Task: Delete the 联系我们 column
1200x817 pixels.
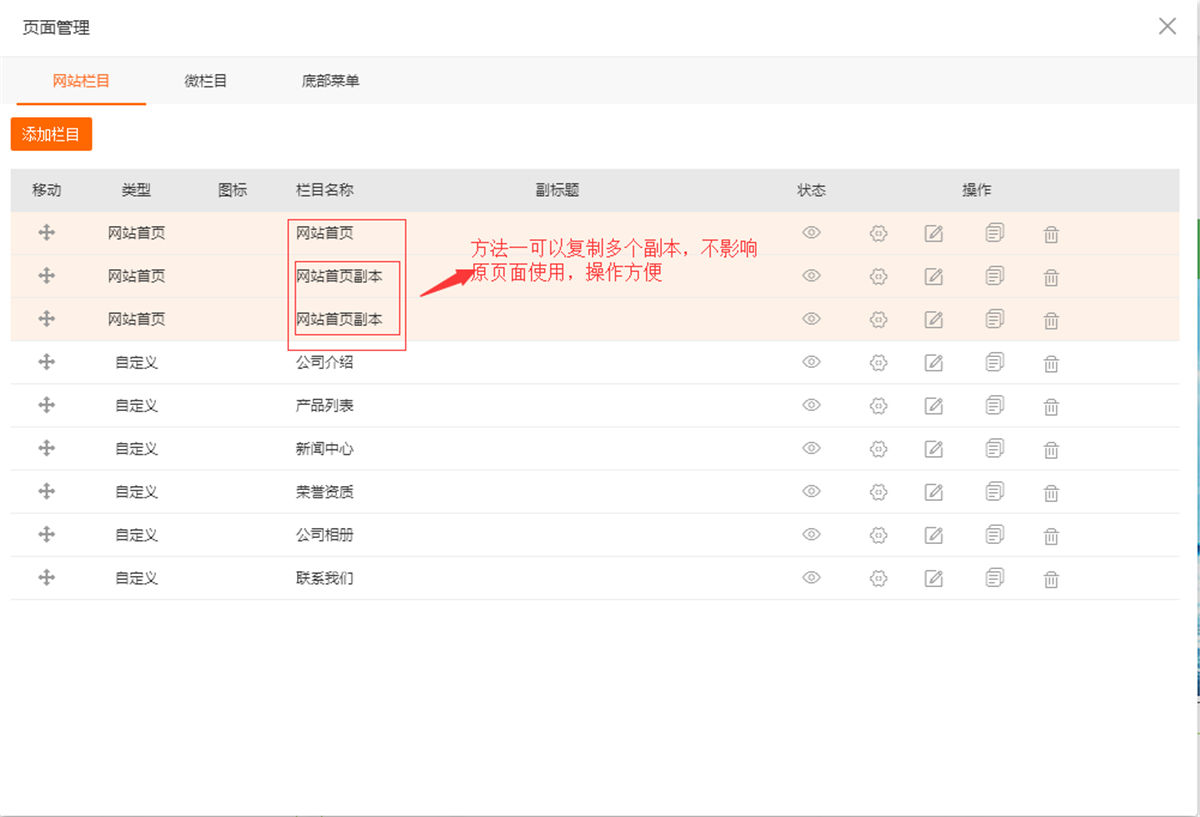Action: (1051, 579)
